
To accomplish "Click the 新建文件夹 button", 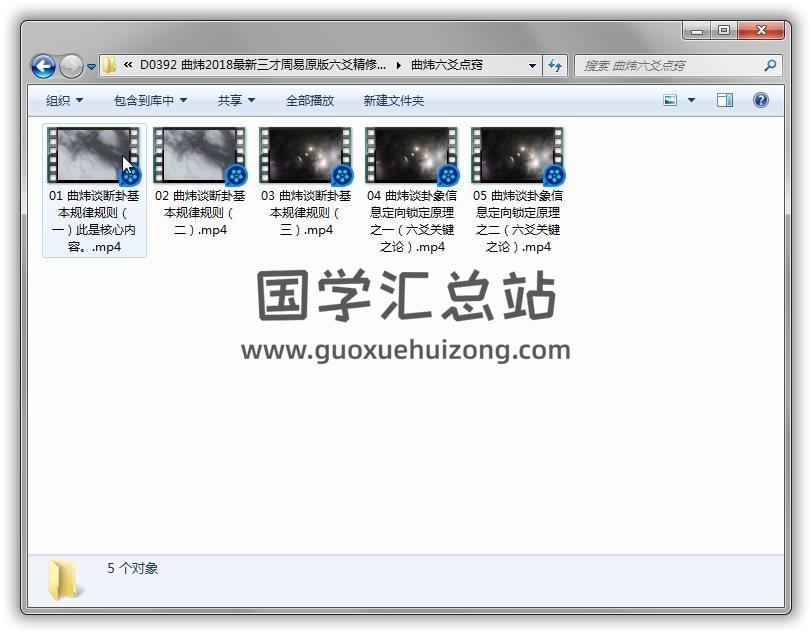I will click(394, 100).
